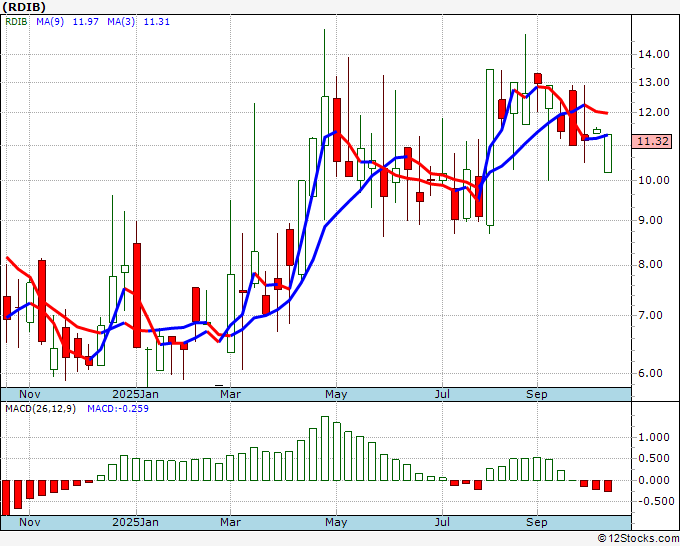The width and height of the screenshot is (680, 546).
Task: Select the Nov marker on MACD timeline
Action: [31, 522]
